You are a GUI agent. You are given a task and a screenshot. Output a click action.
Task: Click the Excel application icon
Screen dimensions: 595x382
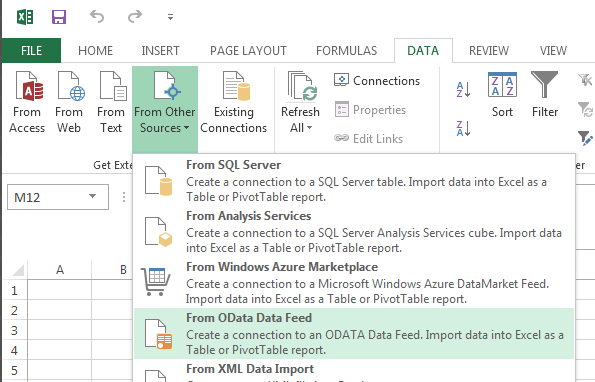(x=25, y=17)
